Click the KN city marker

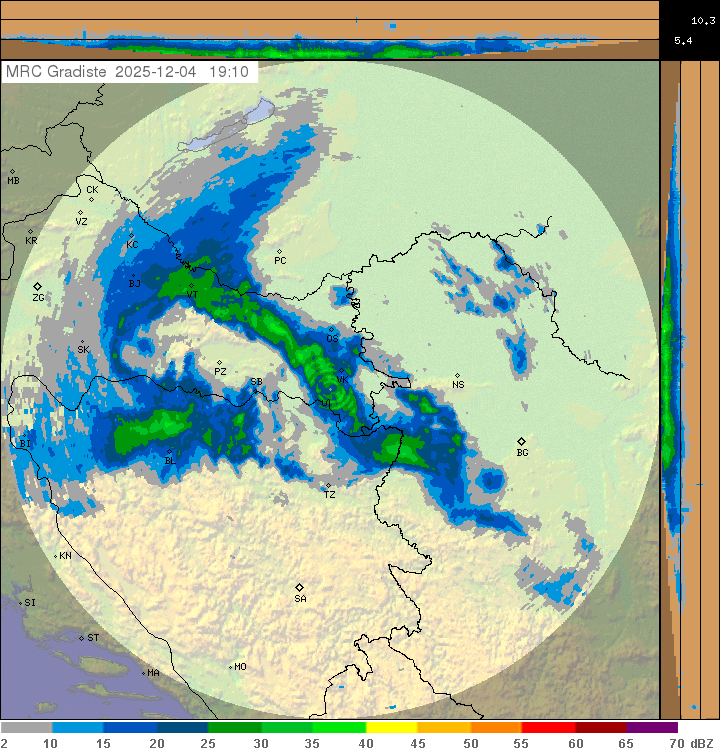(x=55, y=556)
